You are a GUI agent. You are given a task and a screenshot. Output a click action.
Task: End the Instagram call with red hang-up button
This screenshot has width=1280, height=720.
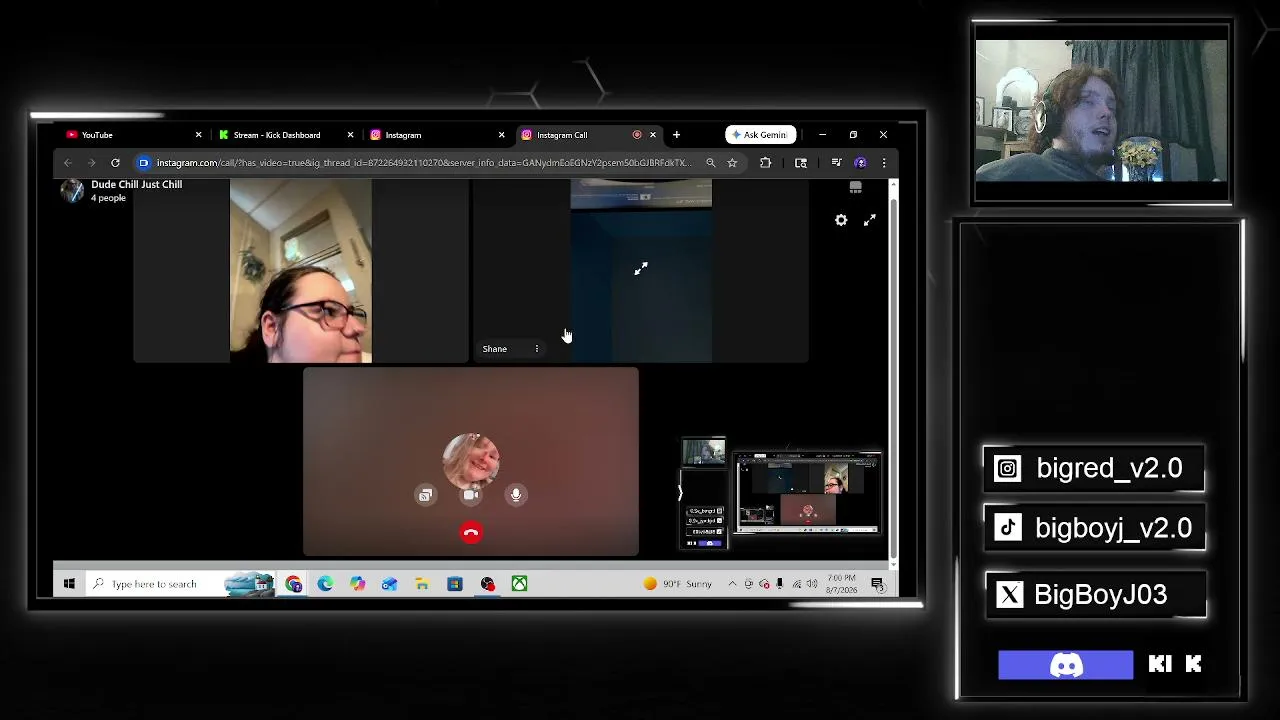click(x=471, y=533)
